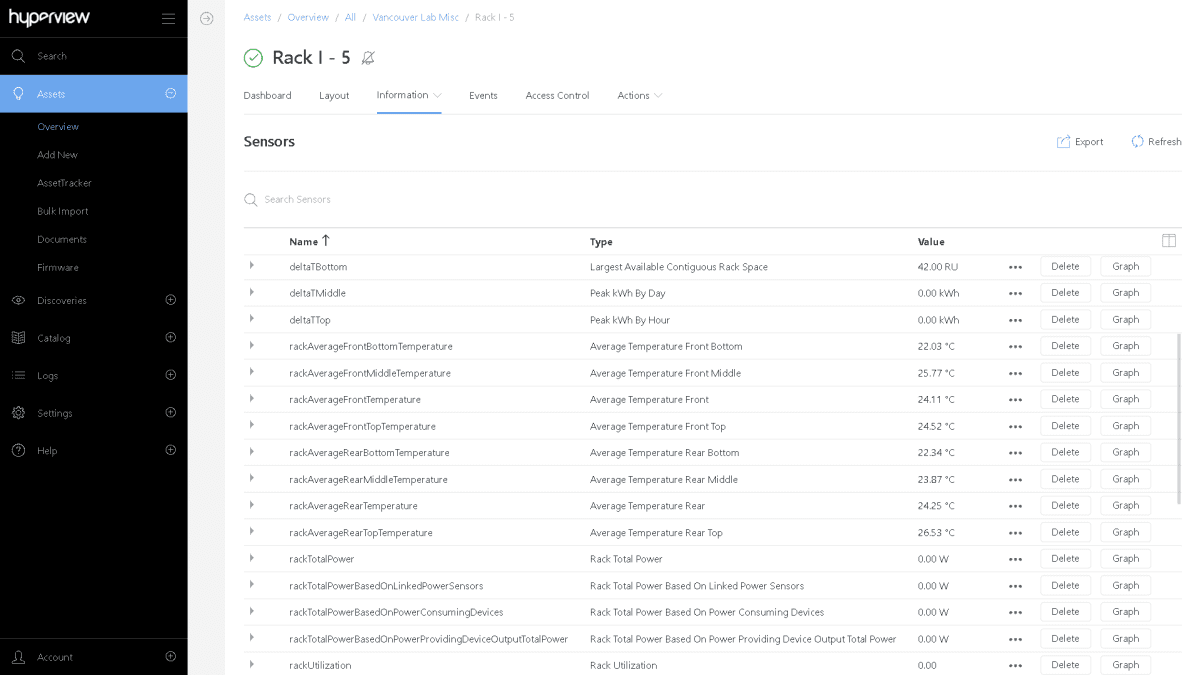Delete the deltaTTop sensor
This screenshot has height=675, width=1200.
1065,319
